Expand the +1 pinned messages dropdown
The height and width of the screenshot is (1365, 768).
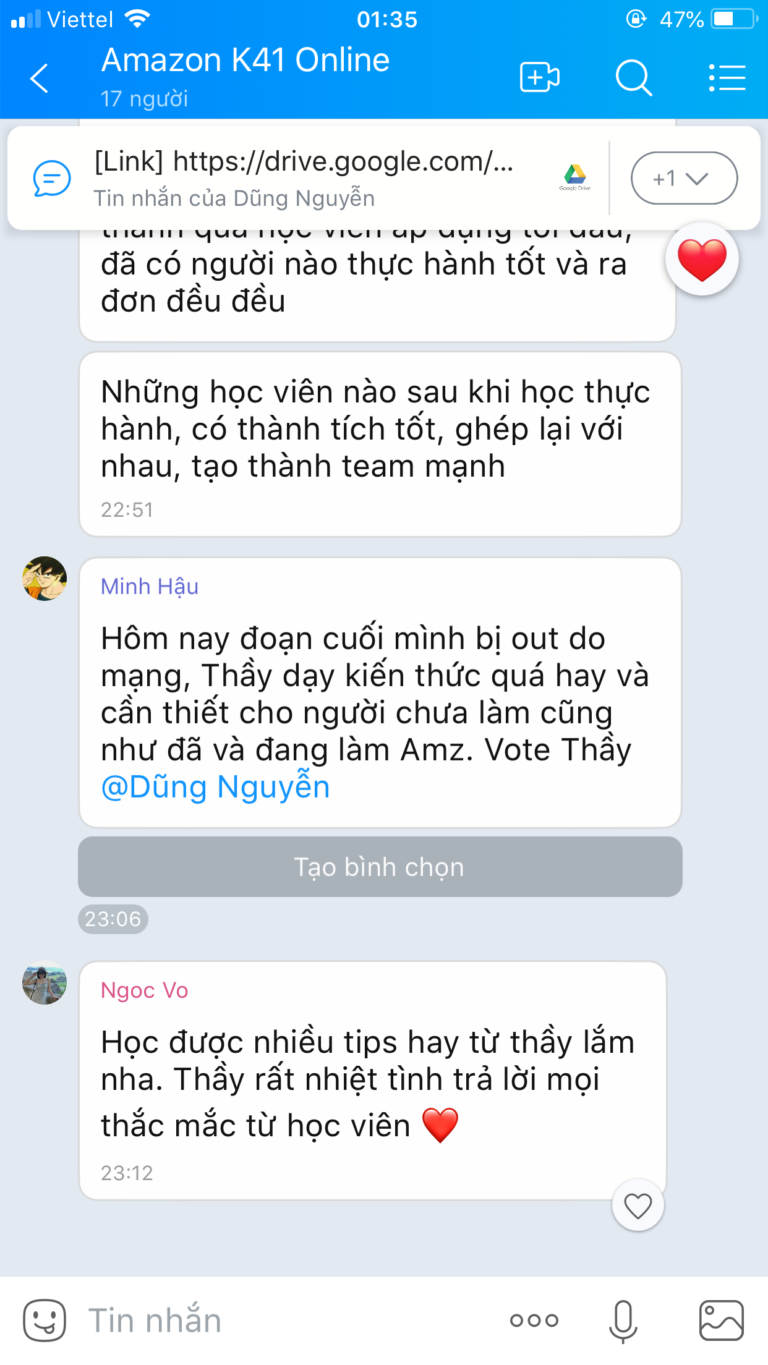(684, 179)
